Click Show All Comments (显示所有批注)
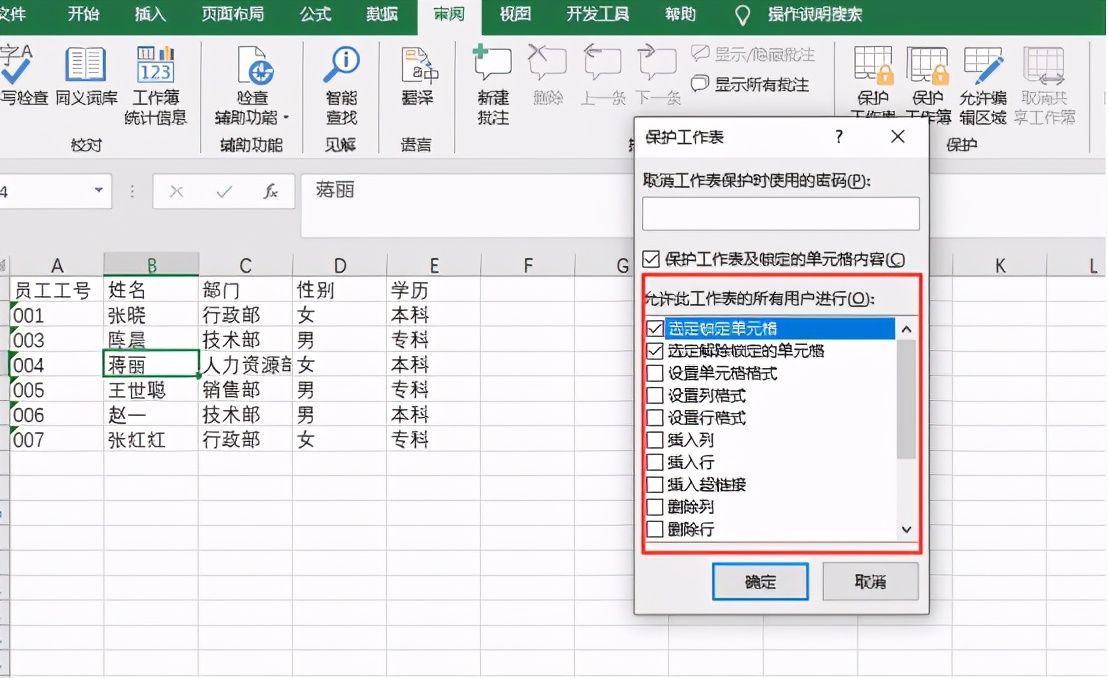 point(750,84)
